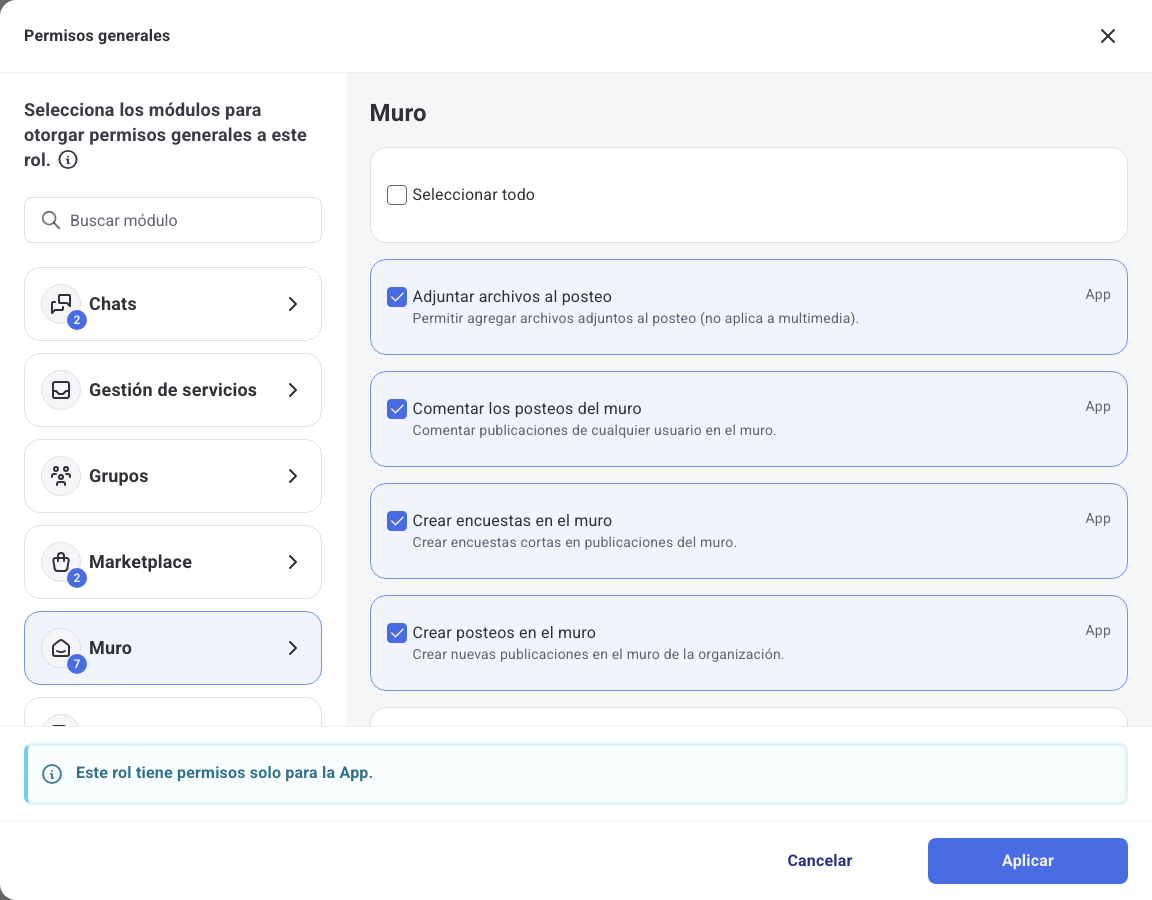Click the Chats module speech bubble icon
Image resolution: width=1152 pixels, height=900 pixels.
(61, 303)
